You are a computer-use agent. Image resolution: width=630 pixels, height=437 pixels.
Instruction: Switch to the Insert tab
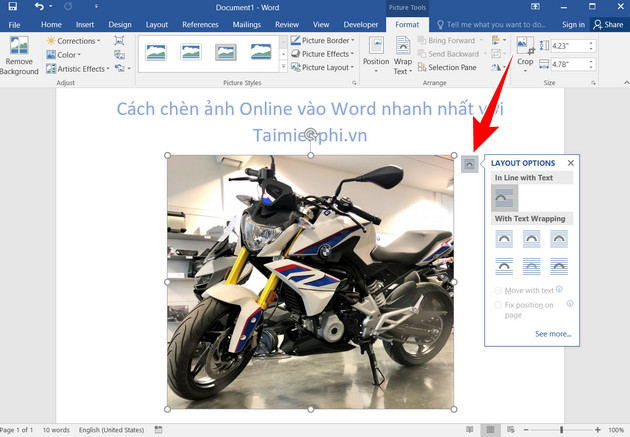[85, 25]
